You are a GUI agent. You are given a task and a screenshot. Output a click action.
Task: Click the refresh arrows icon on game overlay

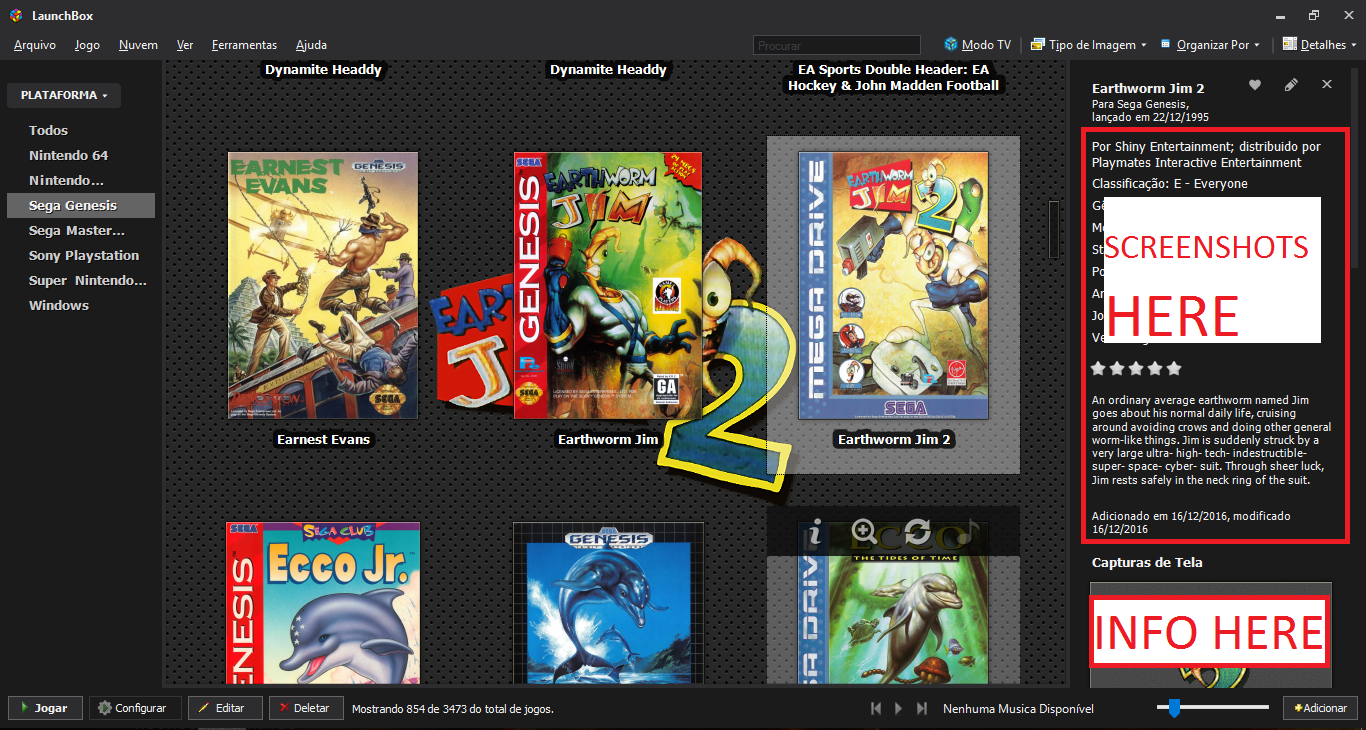point(917,532)
